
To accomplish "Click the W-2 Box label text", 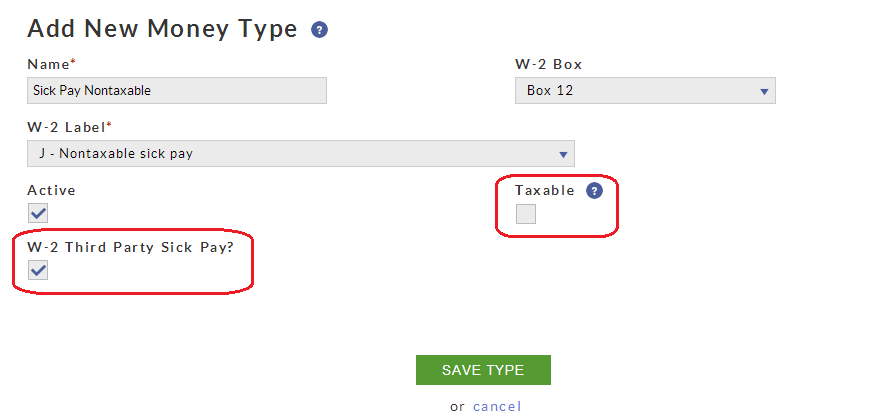I will (x=548, y=64).
